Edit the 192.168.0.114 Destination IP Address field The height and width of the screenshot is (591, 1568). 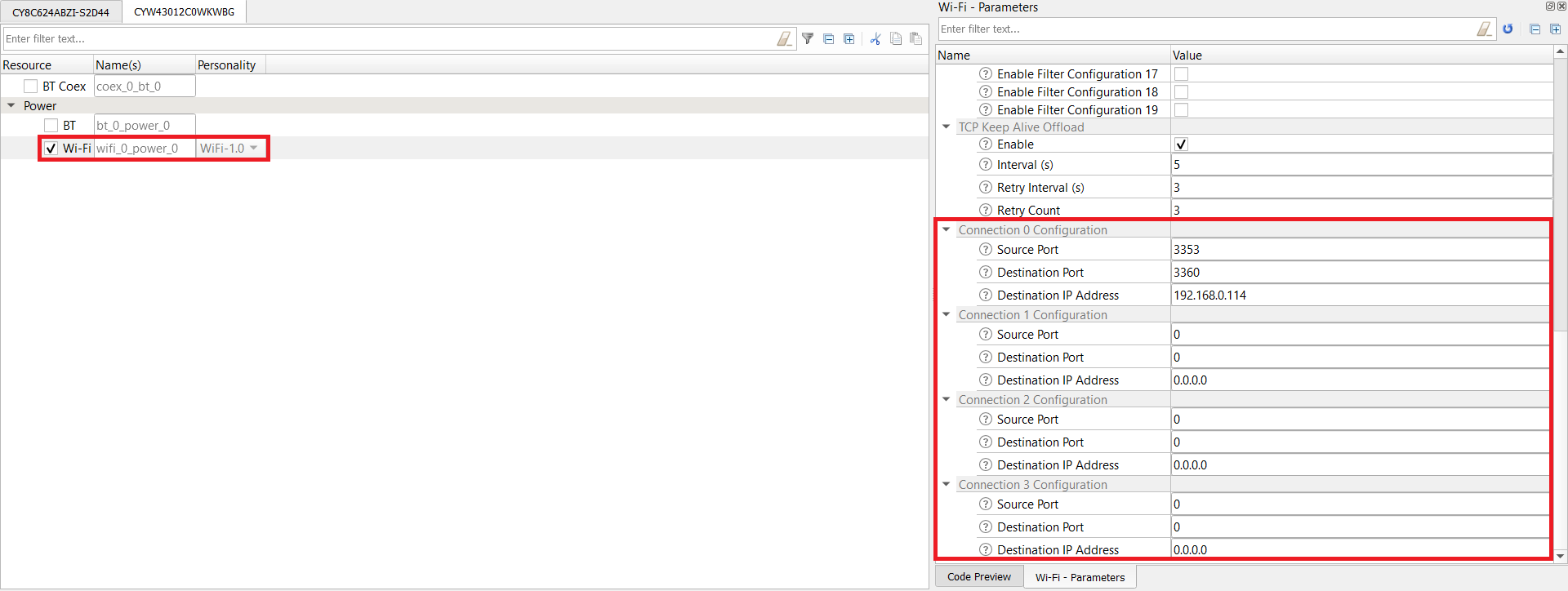[1360, 295]
